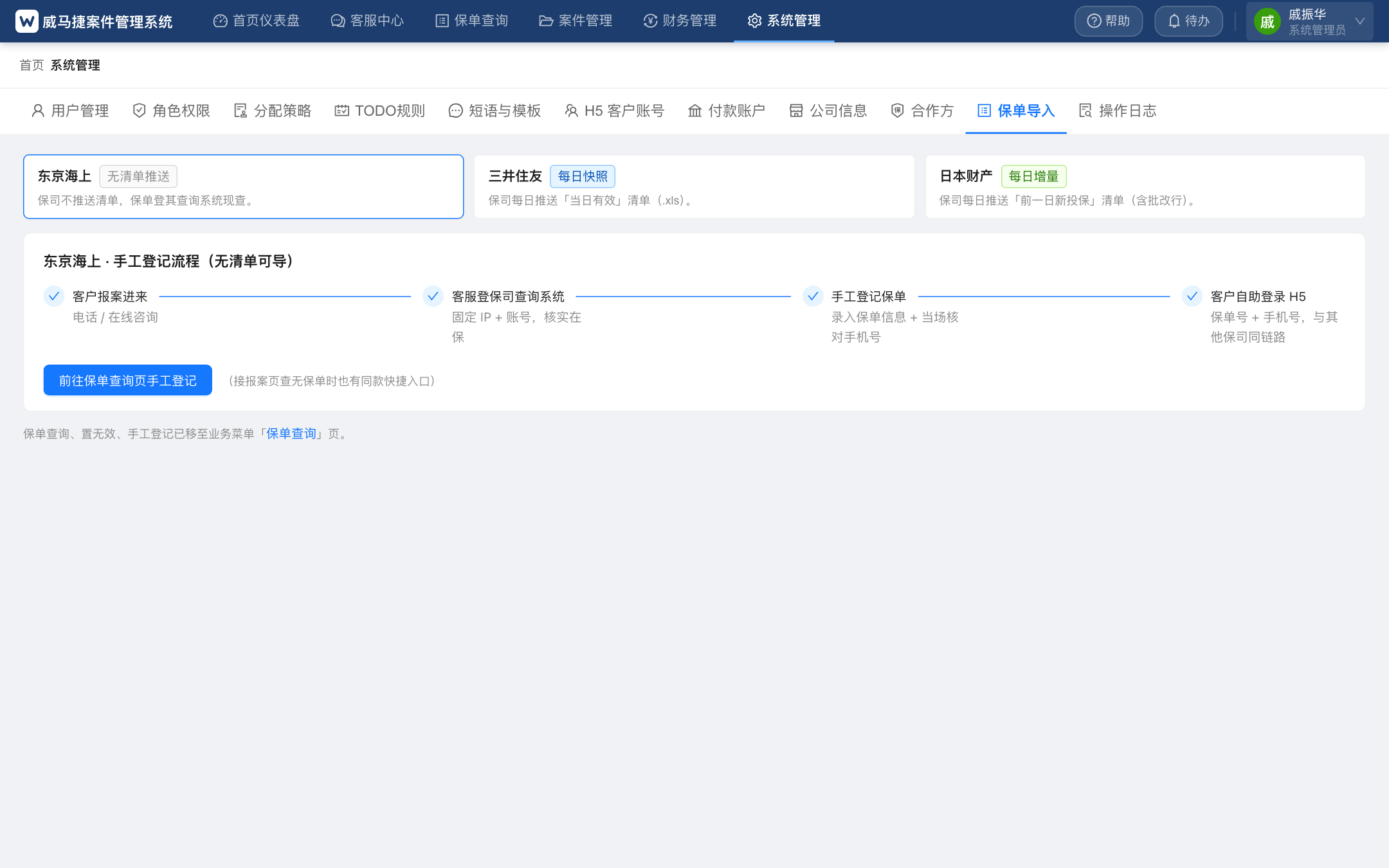
Task: Click the checkmark for 客户报案进来 step
Action: click(x=54, y=296)
